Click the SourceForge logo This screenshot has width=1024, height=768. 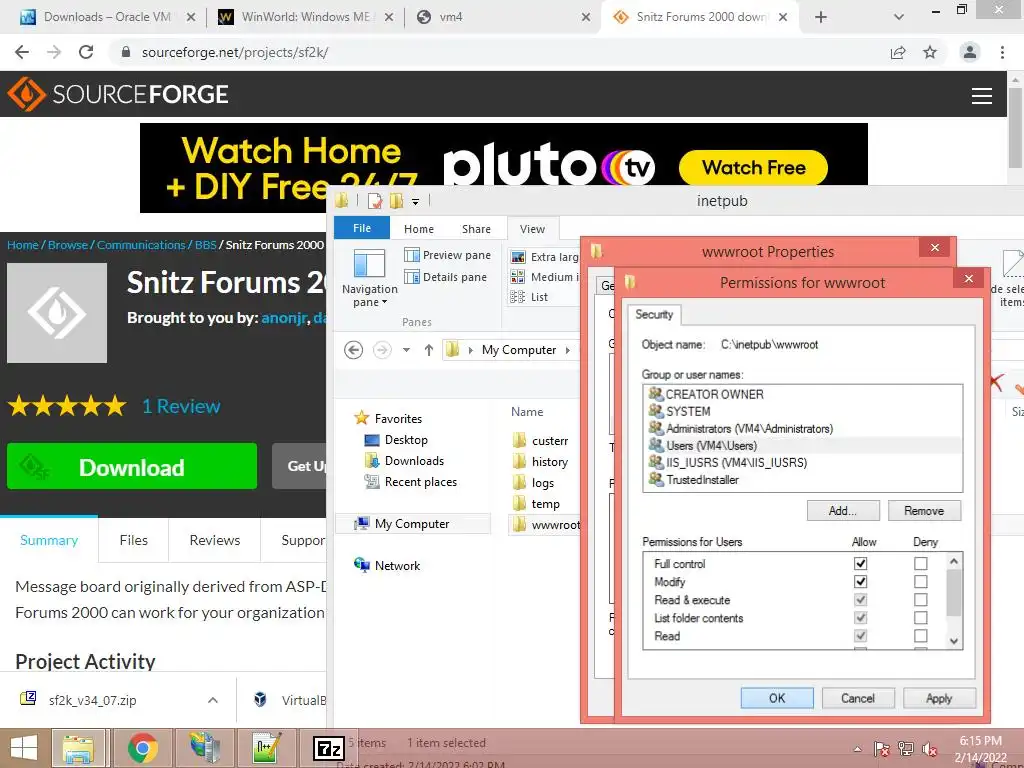(118, 94)
